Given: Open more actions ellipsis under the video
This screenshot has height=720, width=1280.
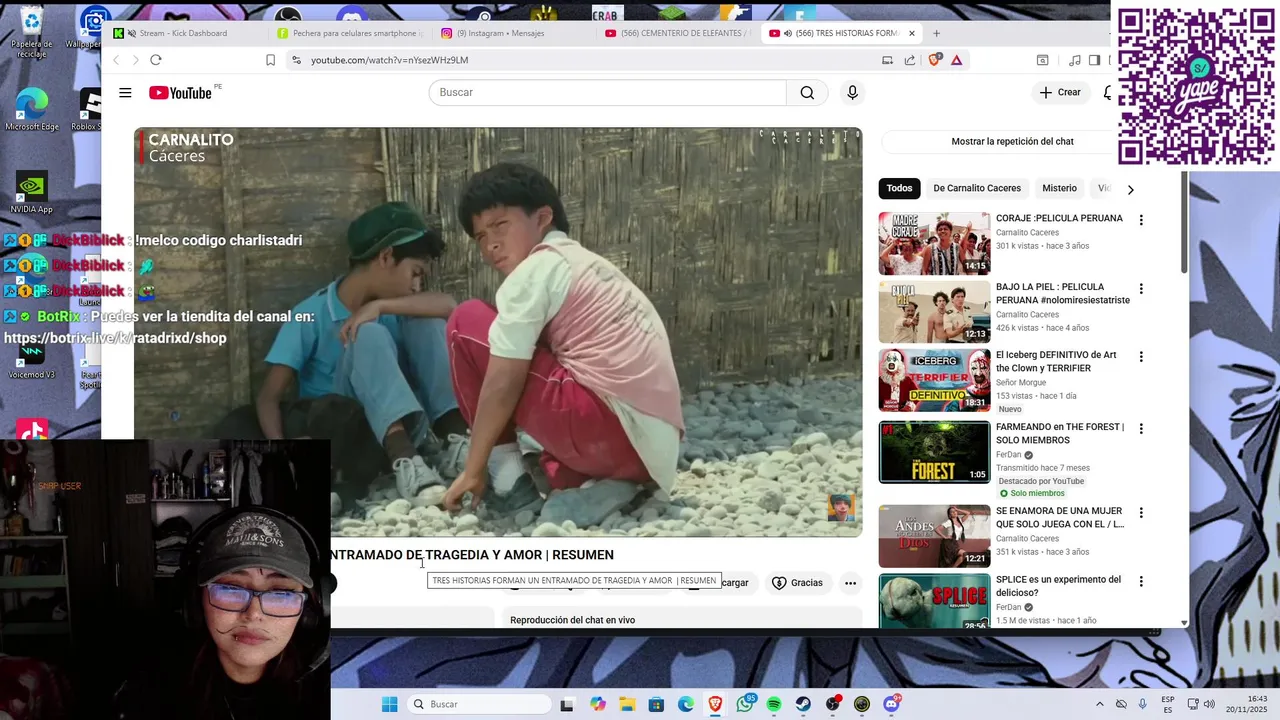Looking at the screenshot, I should tap(850, 583).
